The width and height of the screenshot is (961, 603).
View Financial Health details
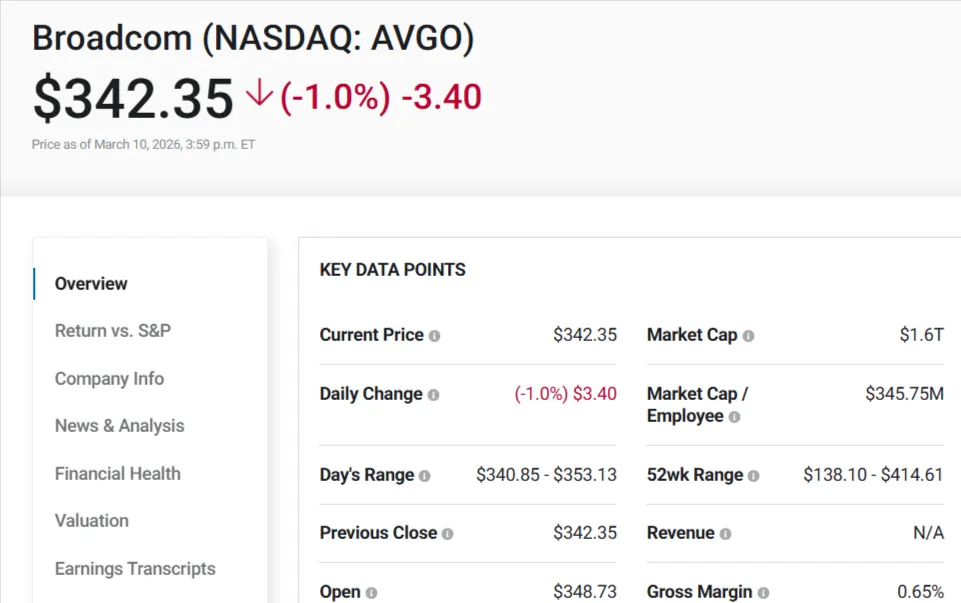tap(117, 473)
